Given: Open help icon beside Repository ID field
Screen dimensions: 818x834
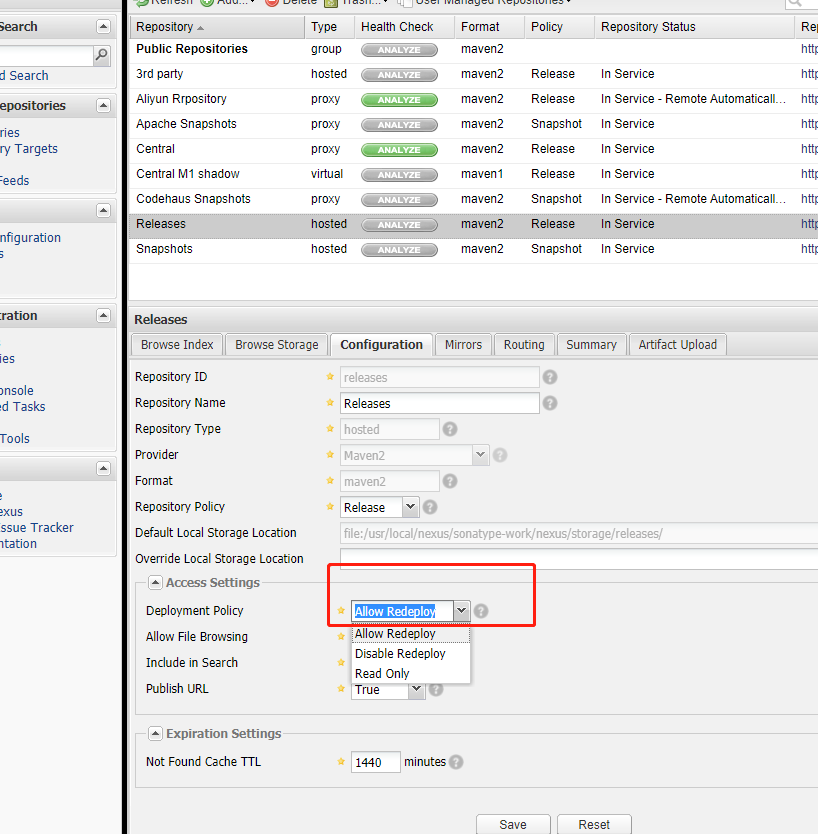Looking at the screenshot, I should (550, 377).
